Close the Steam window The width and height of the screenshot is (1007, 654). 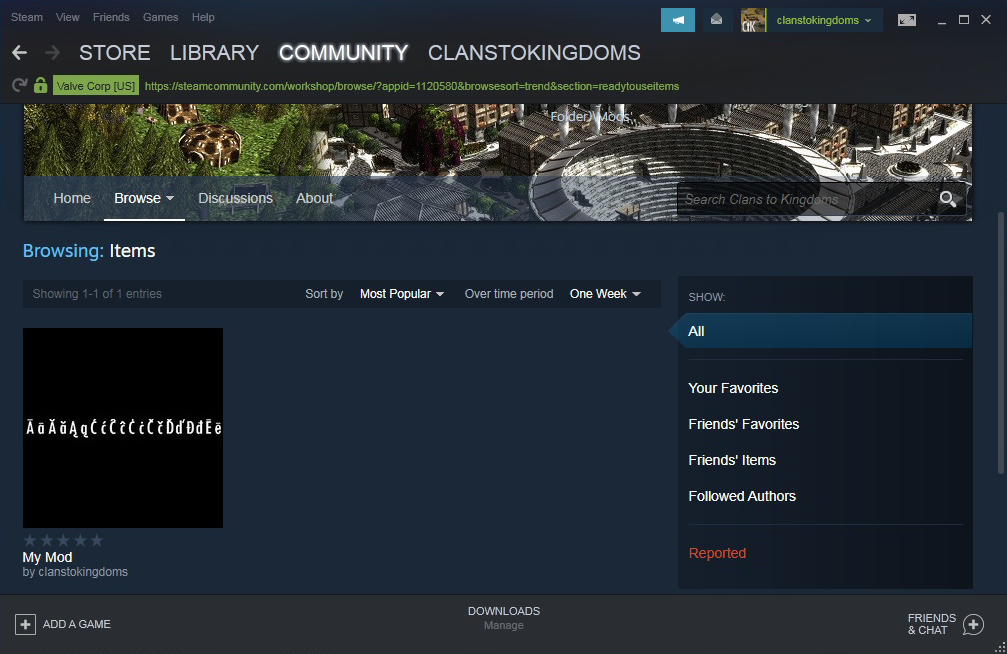(986, 20)
